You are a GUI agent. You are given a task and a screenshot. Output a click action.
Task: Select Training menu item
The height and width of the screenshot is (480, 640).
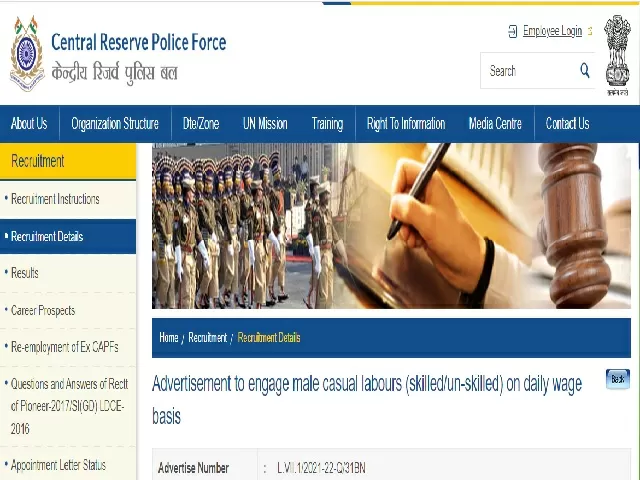pos(327,123)
